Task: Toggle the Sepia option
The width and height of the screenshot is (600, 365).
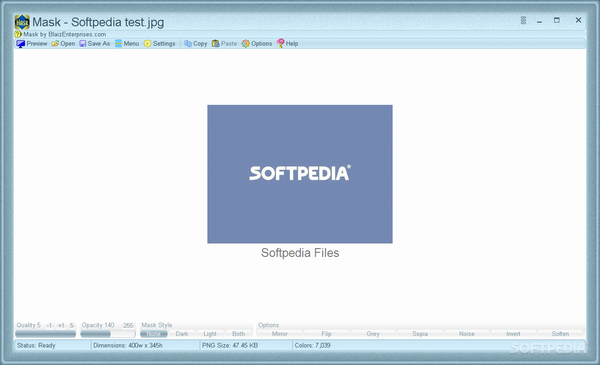Action: click(420, 334)
